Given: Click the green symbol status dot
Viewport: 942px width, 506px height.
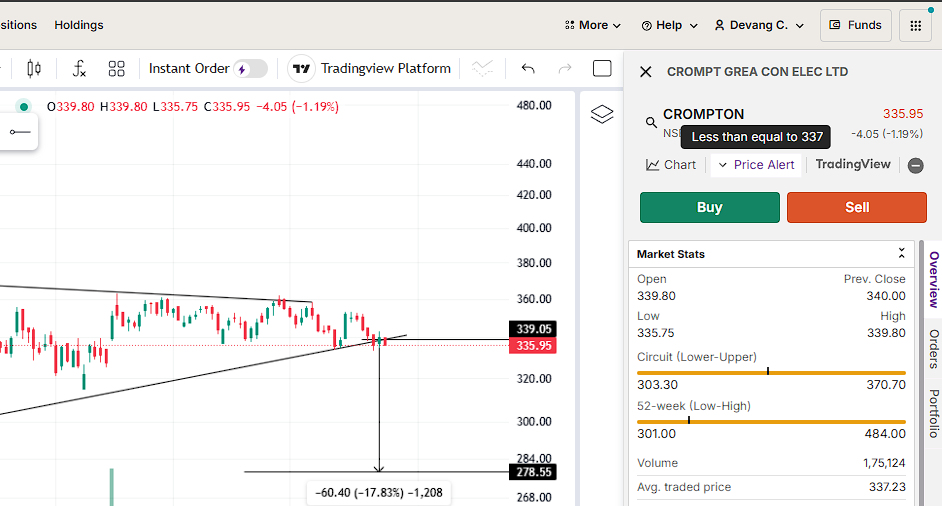Looking at the screenshot, I should click(x=23, y=107).
